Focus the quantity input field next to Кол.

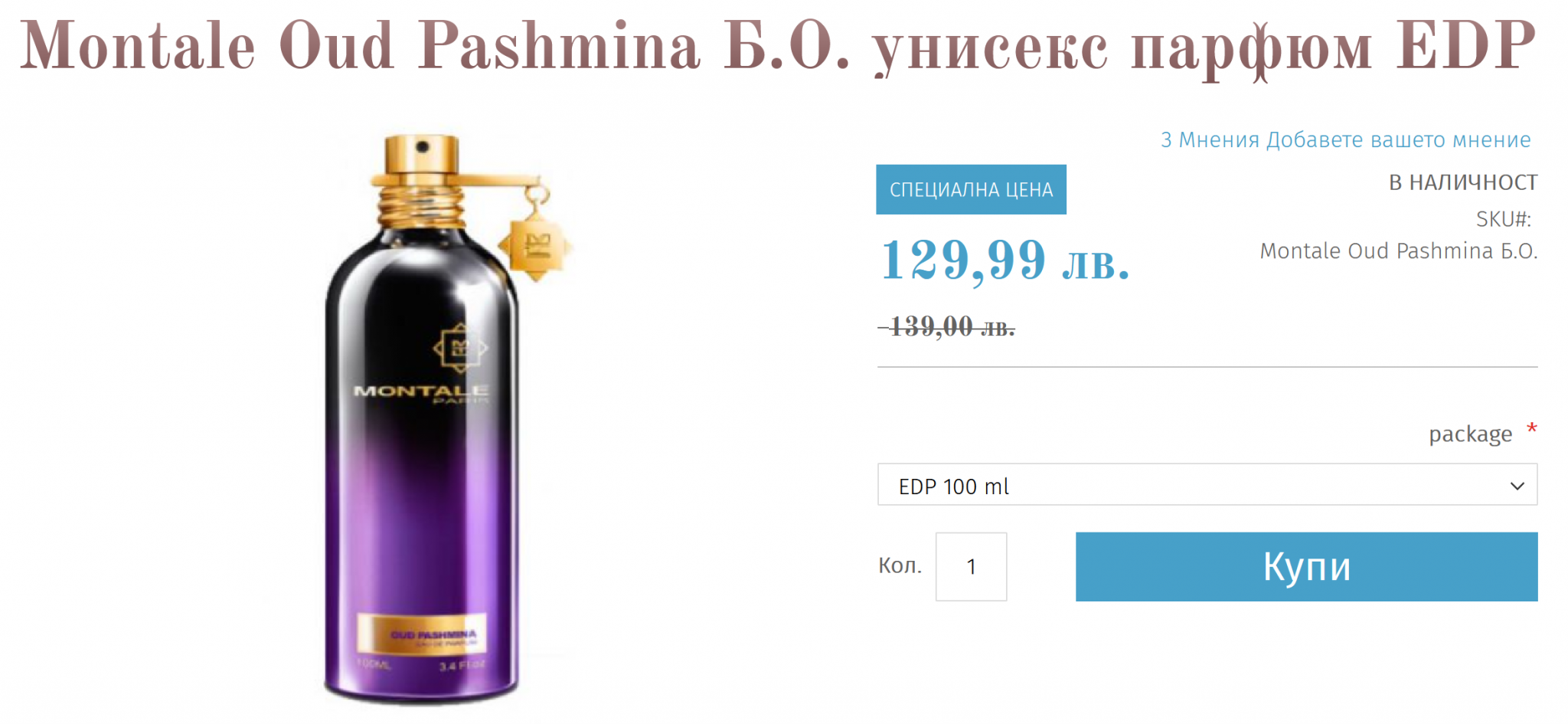[x=971, y=566]
